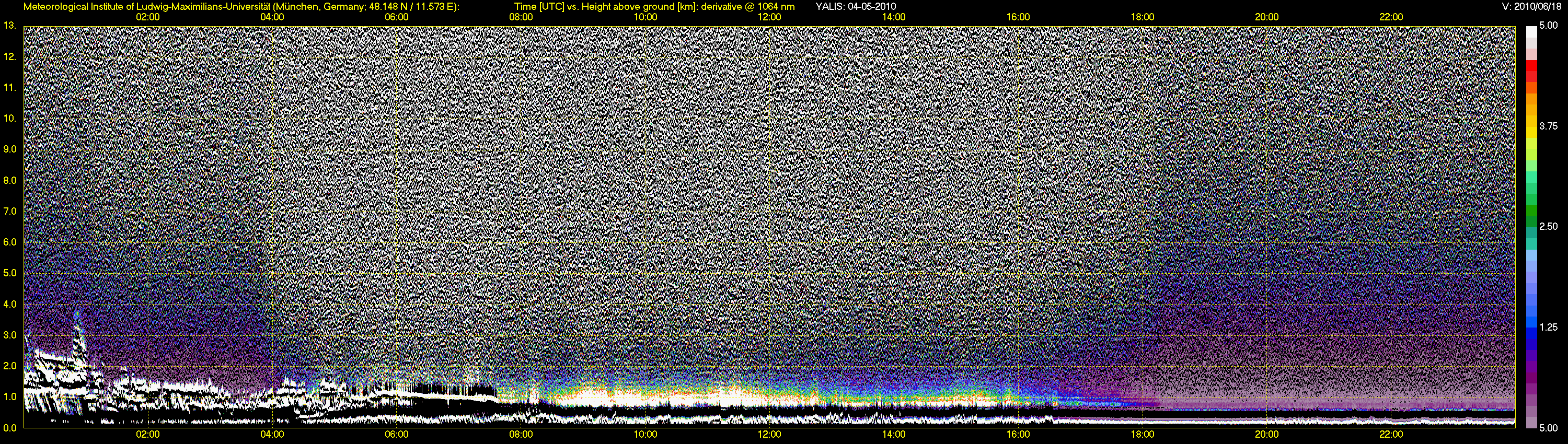Screen dimensions: 1568x444
Task: Click the 14:00 label on the top time axis
Action: pos(894,17)
